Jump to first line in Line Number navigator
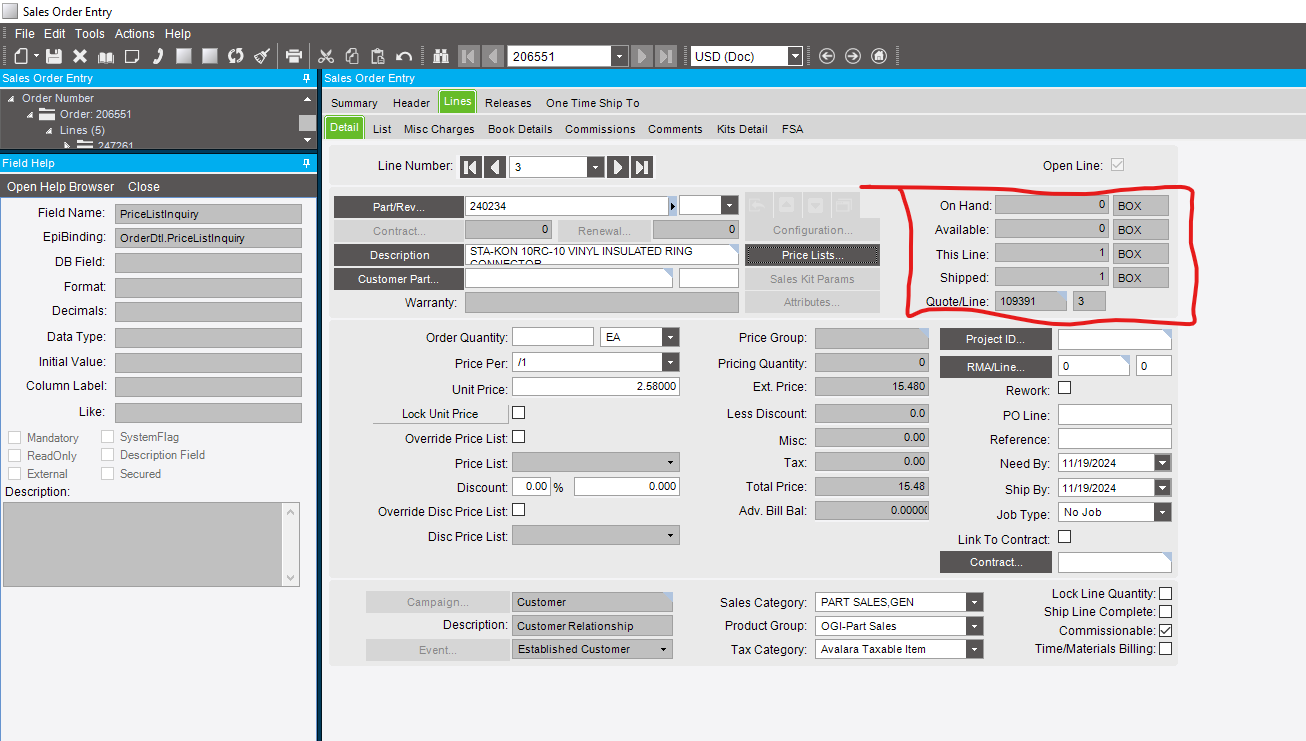Image resolution: width=1306 pixels, height=741 pixels. click(471, 167)
